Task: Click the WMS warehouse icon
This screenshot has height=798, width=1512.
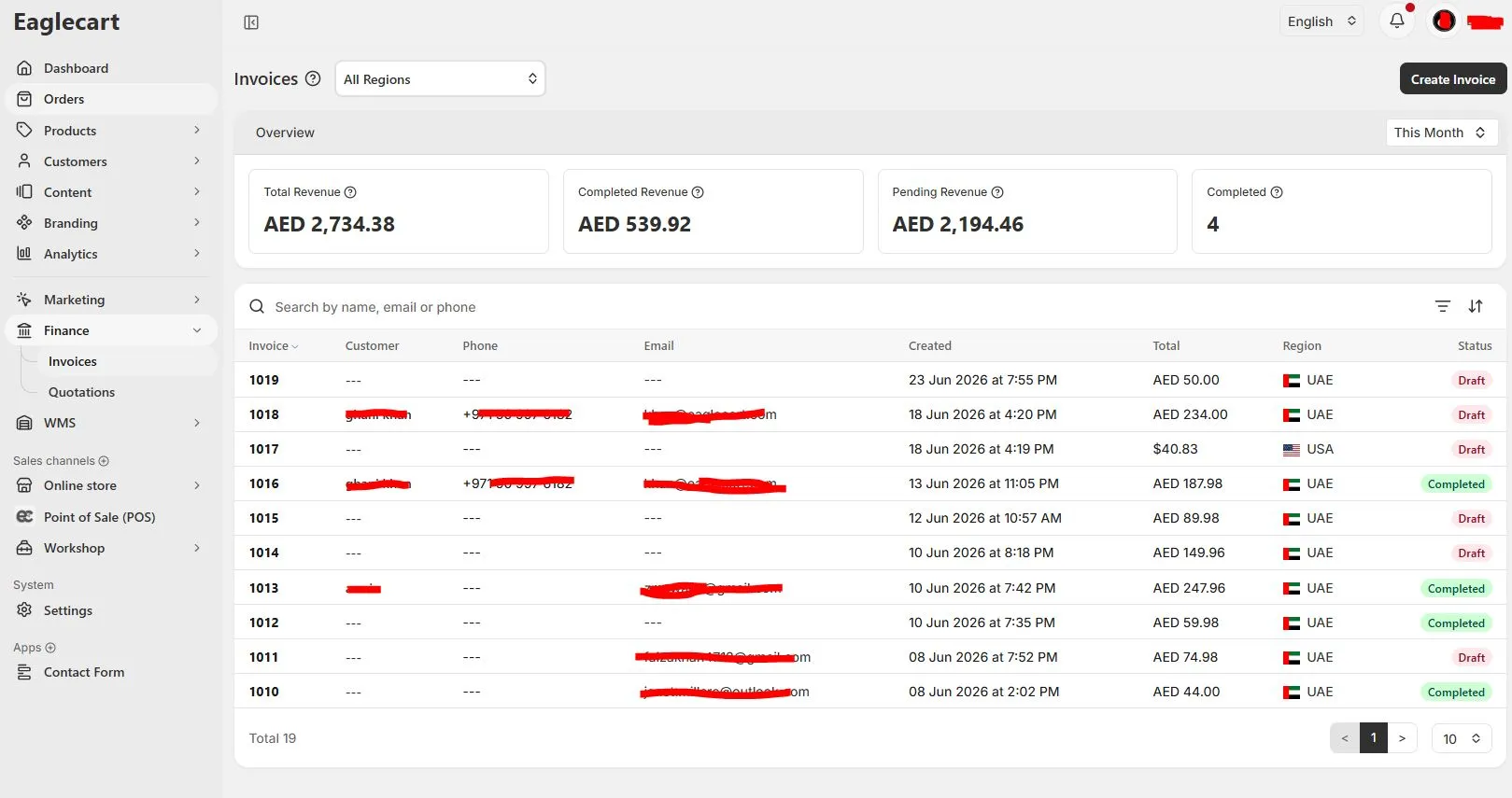Action: (24, 423)
